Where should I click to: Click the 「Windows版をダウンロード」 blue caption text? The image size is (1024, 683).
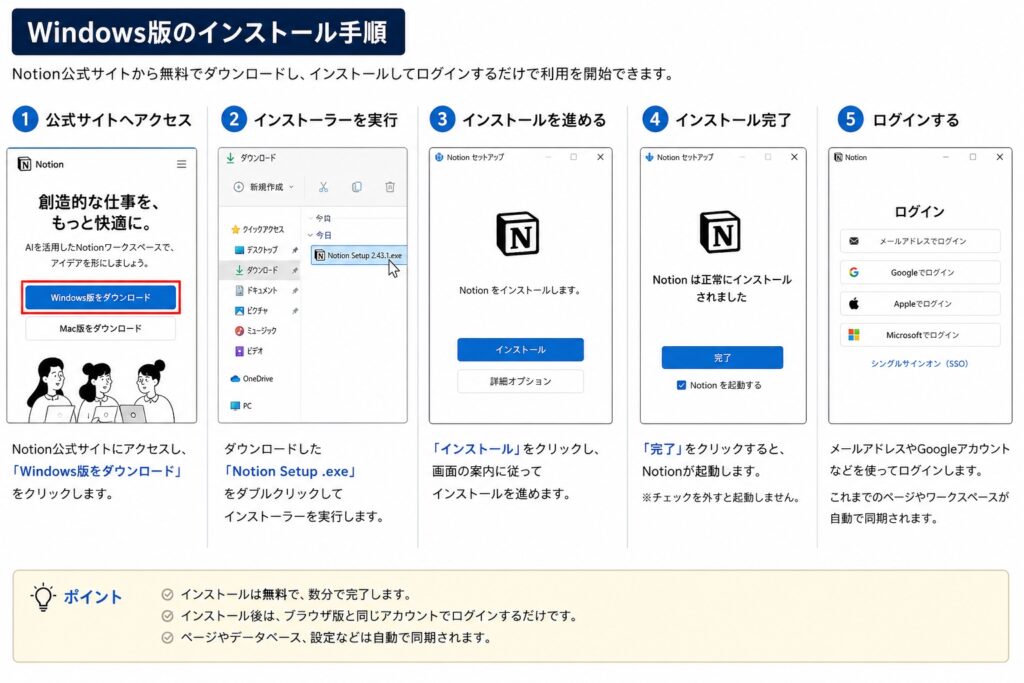[x=97, y=471]
